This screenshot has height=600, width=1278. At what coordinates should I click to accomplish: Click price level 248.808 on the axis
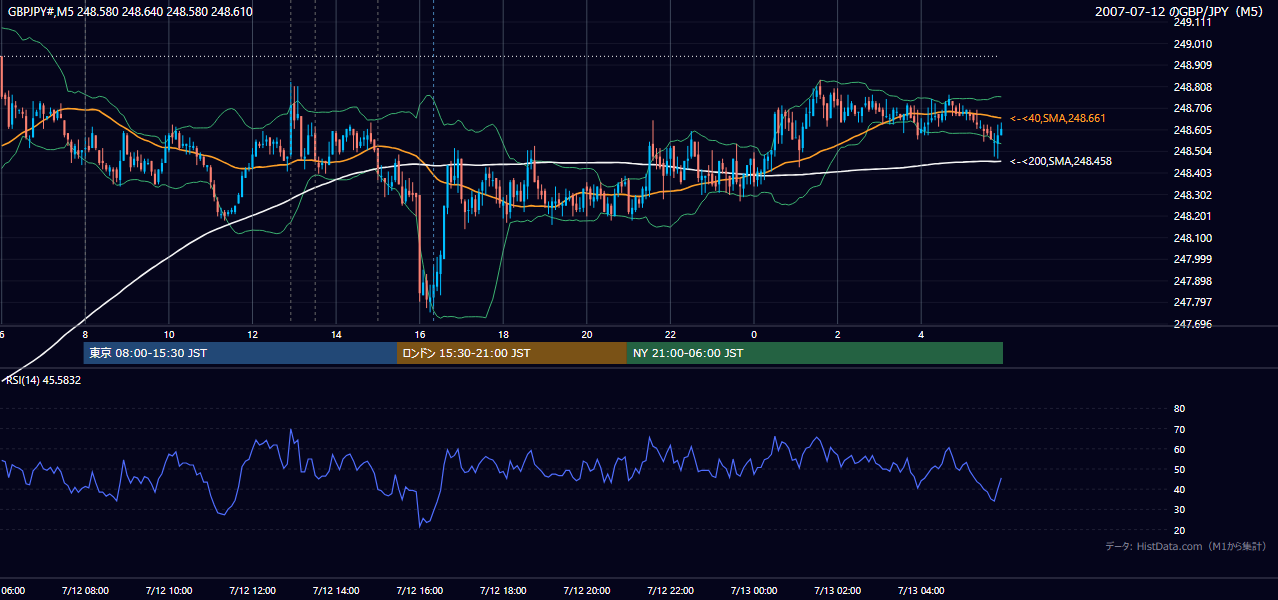tap(1192, 87)
